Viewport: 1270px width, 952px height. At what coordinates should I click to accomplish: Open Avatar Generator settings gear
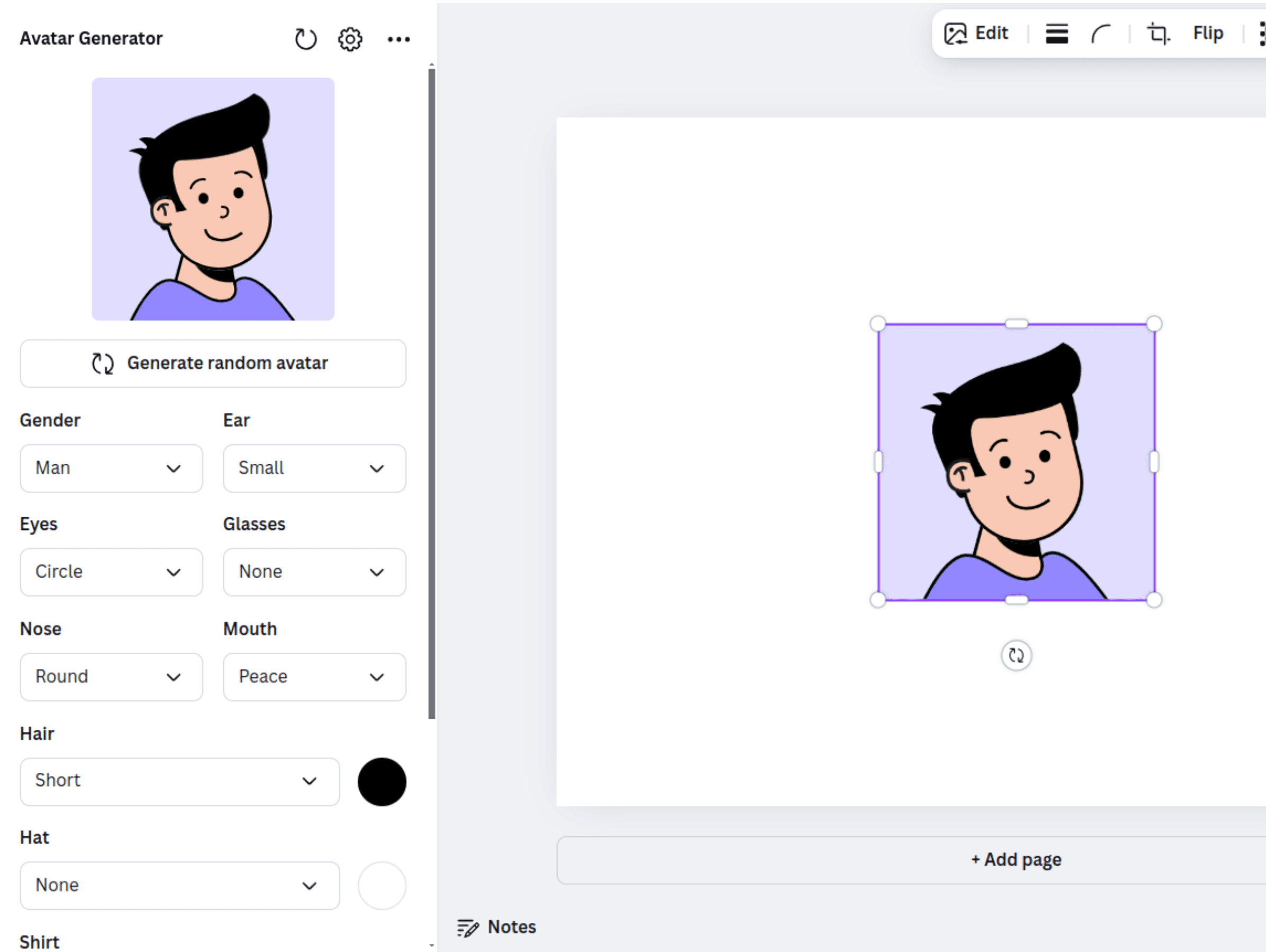tap(350, 39)
